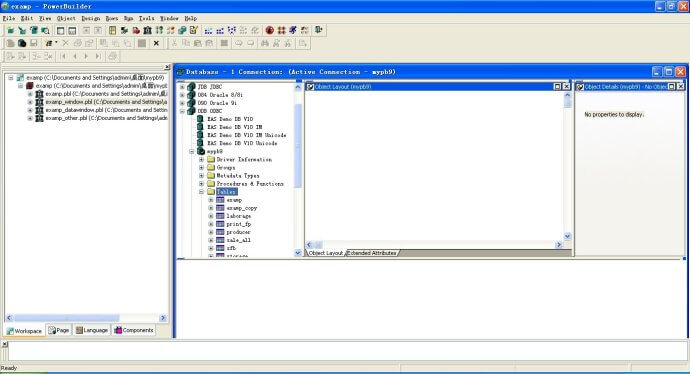Image resolution: width=690 pixels, height=374 pixels.
Task: Open the Object menu
Action: coord(66,18)
